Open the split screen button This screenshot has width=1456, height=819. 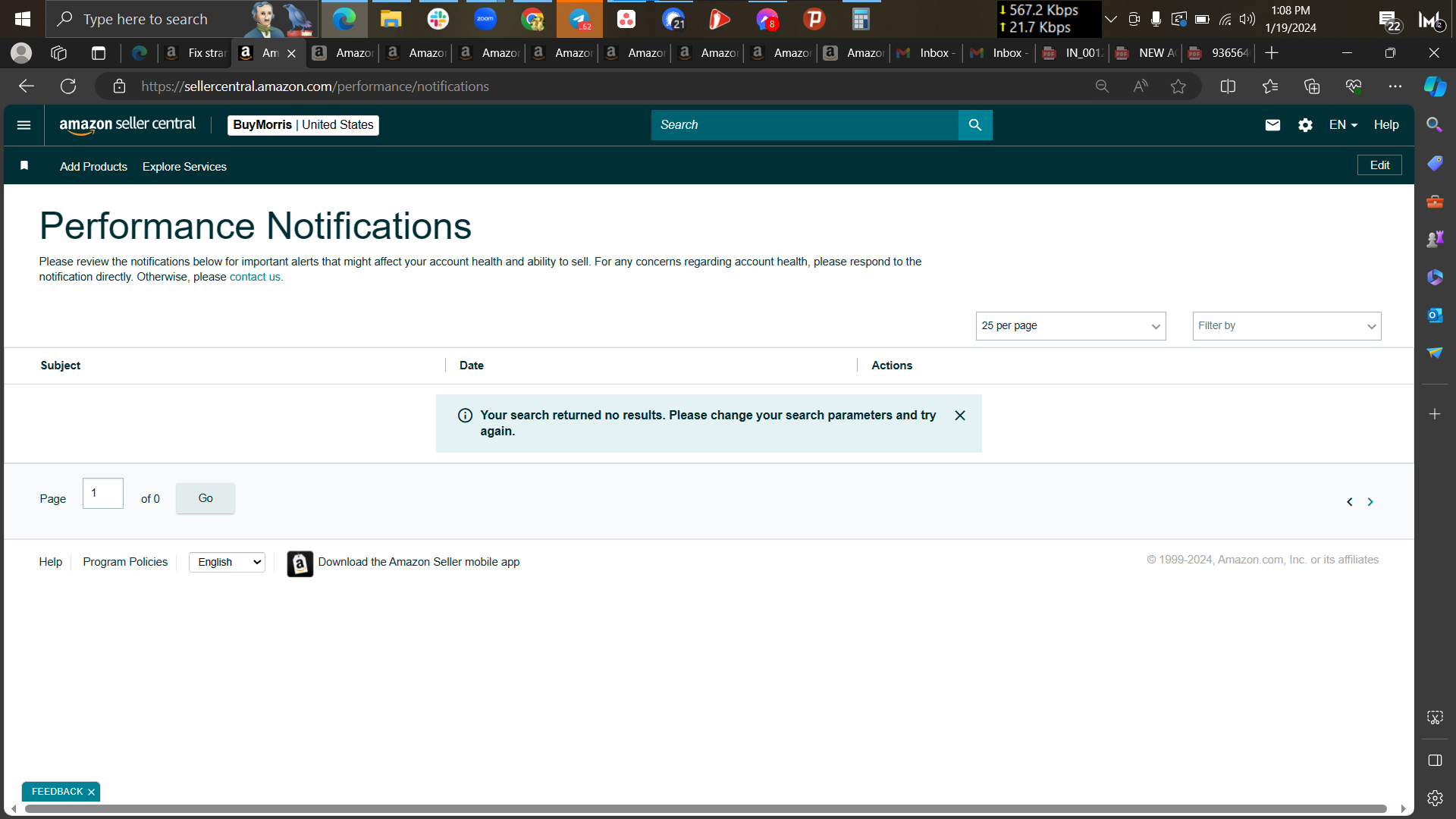click(1228, 86)
